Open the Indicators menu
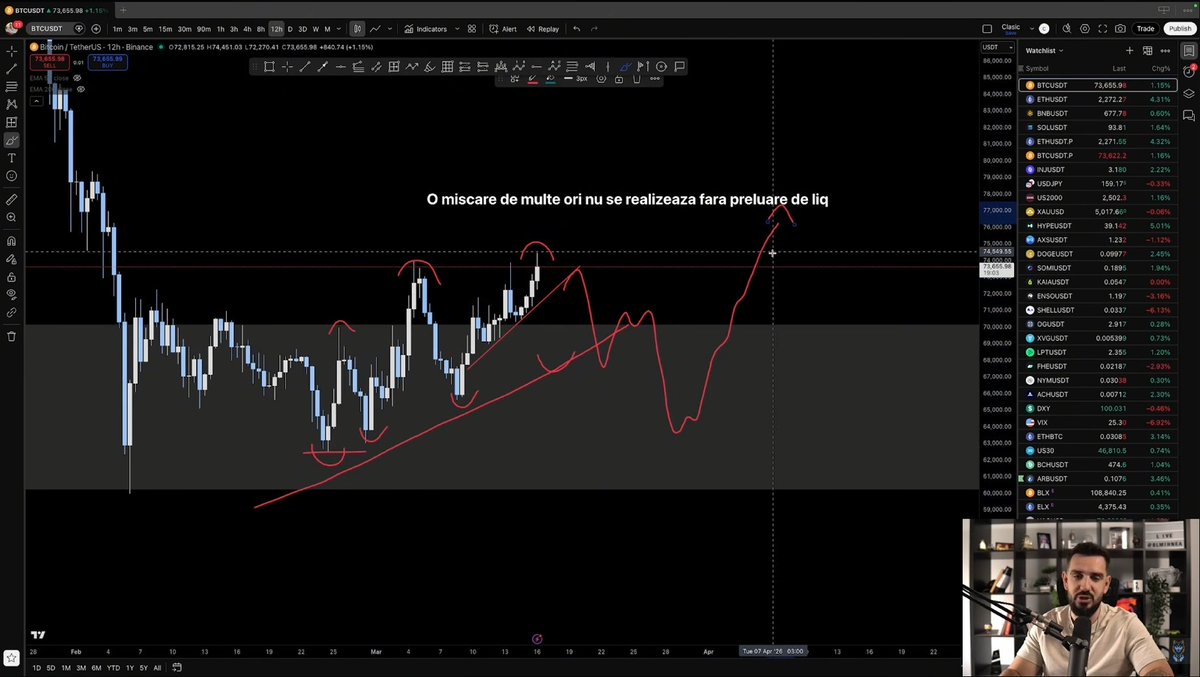Viewport: 1200px width, 677px height. (425, 29)
